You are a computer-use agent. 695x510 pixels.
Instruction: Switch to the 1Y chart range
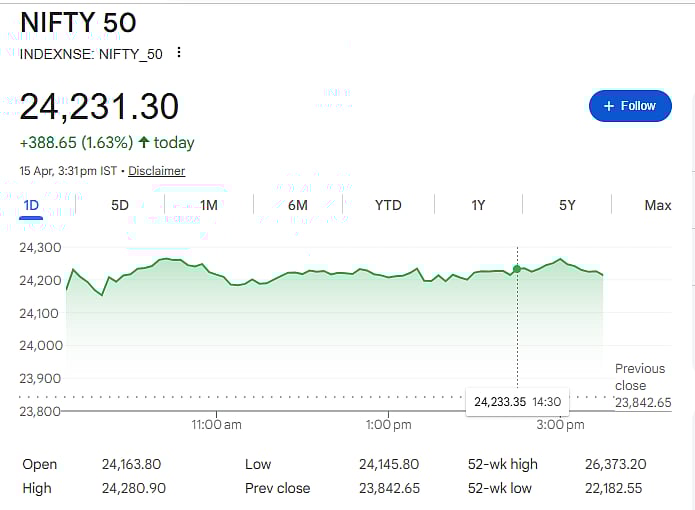[478, 206]
